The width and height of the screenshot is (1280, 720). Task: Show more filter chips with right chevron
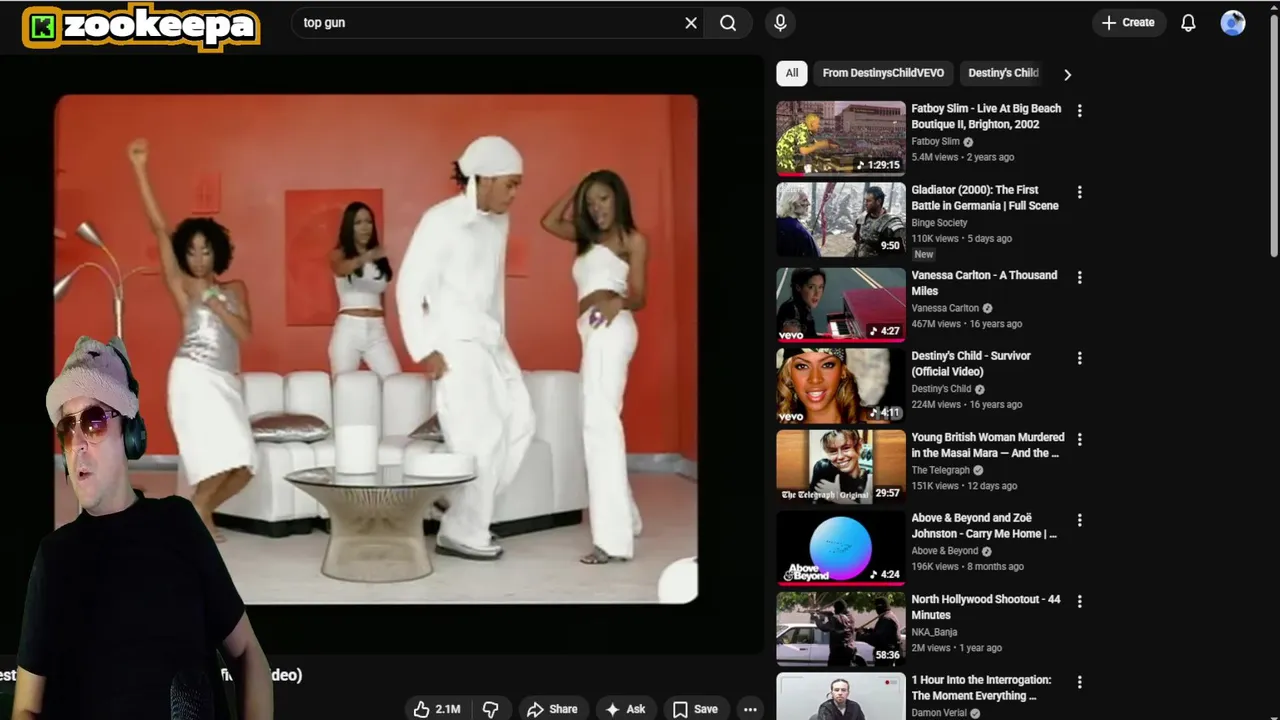(x=1067, y=74)
